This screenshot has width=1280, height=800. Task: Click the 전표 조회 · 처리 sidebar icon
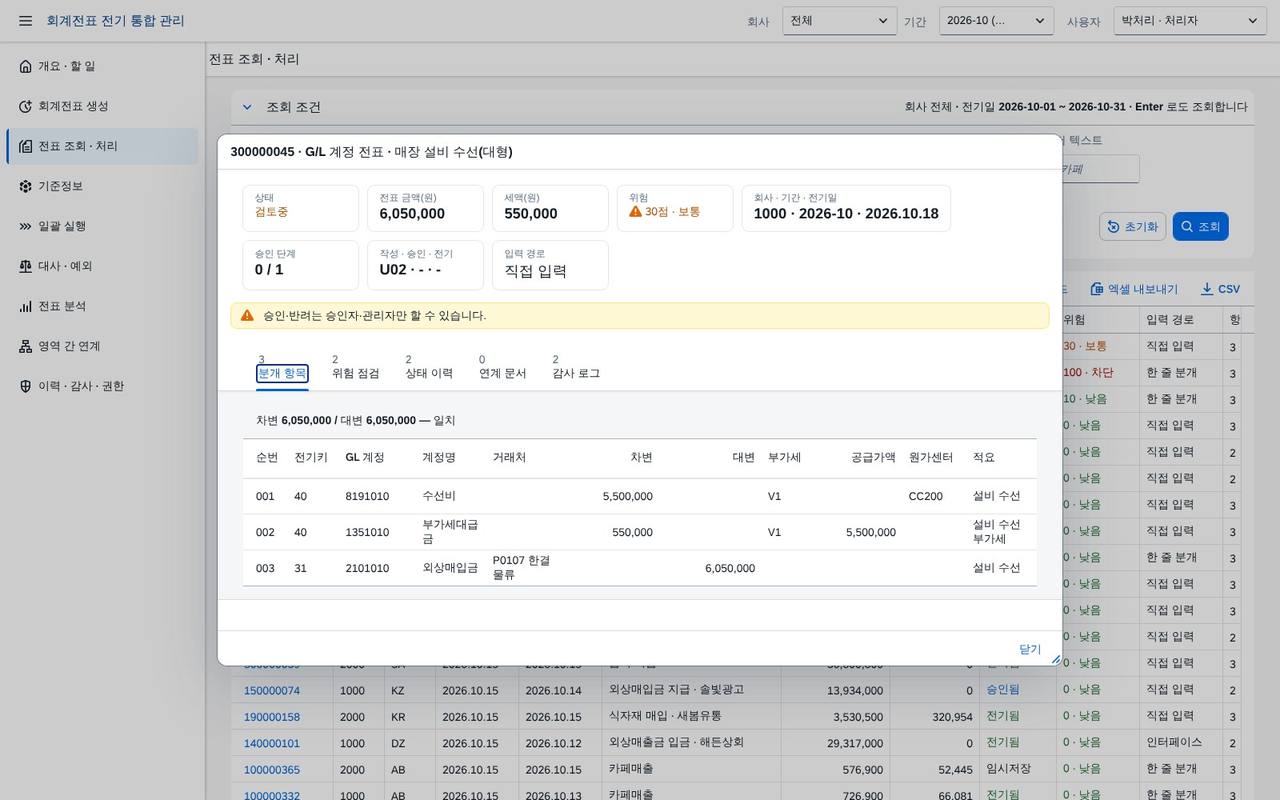click(x=25, y=146)
